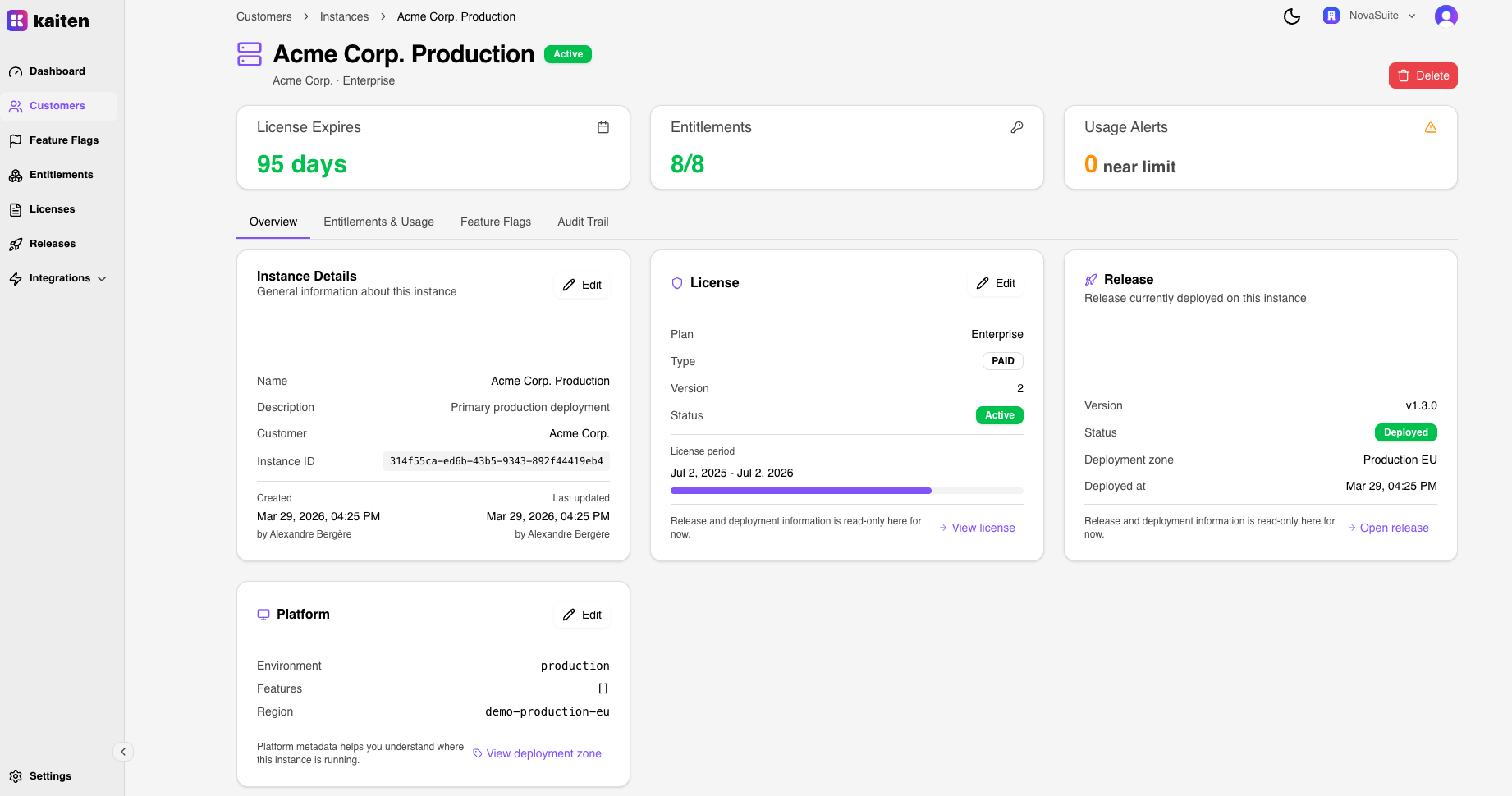Toggle dark mode with moon icon
This screenshot has width=1512, height=796.
pos(1292,16)
